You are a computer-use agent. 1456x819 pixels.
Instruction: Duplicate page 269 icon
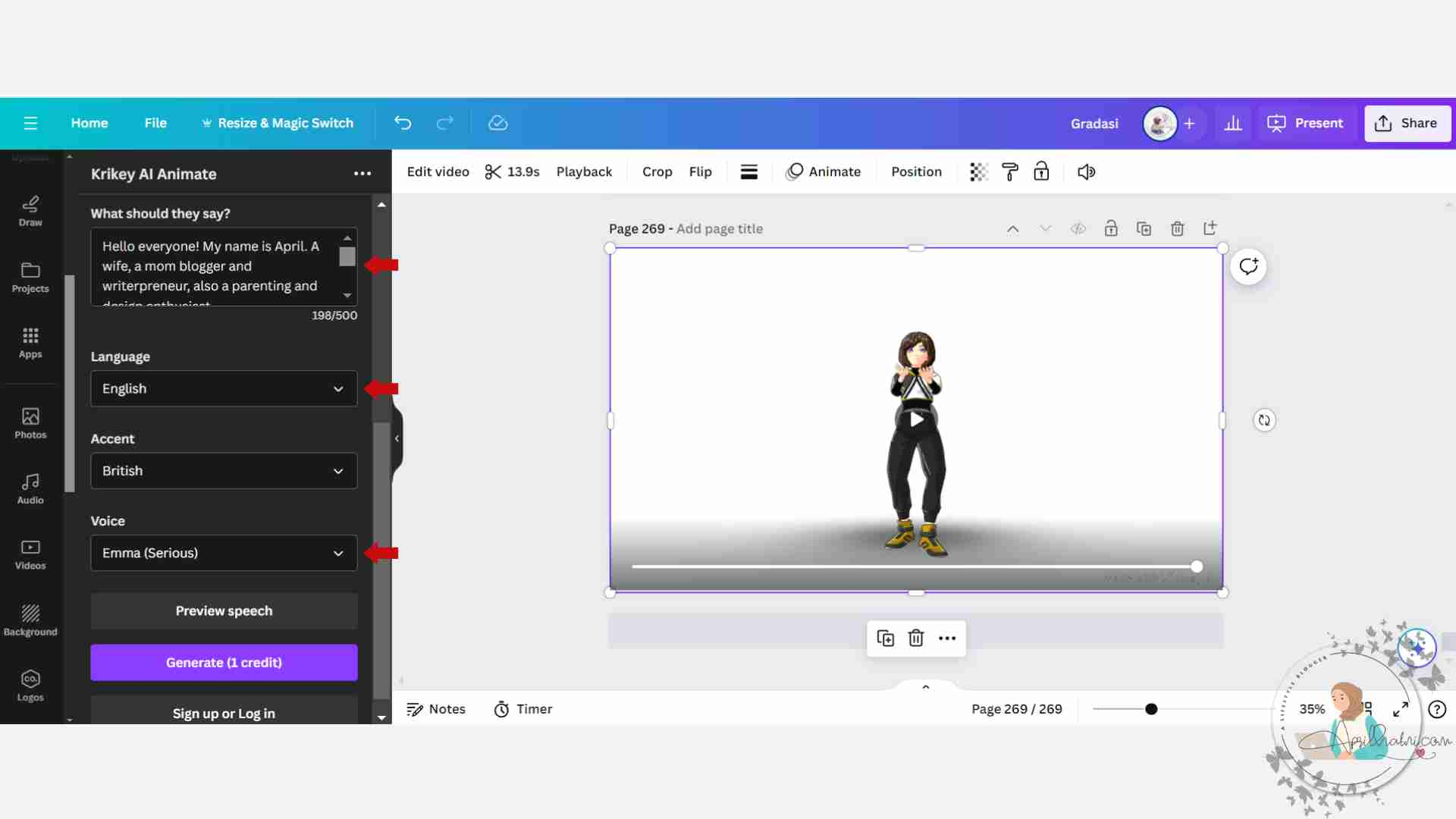click(x=1144, y=228)
